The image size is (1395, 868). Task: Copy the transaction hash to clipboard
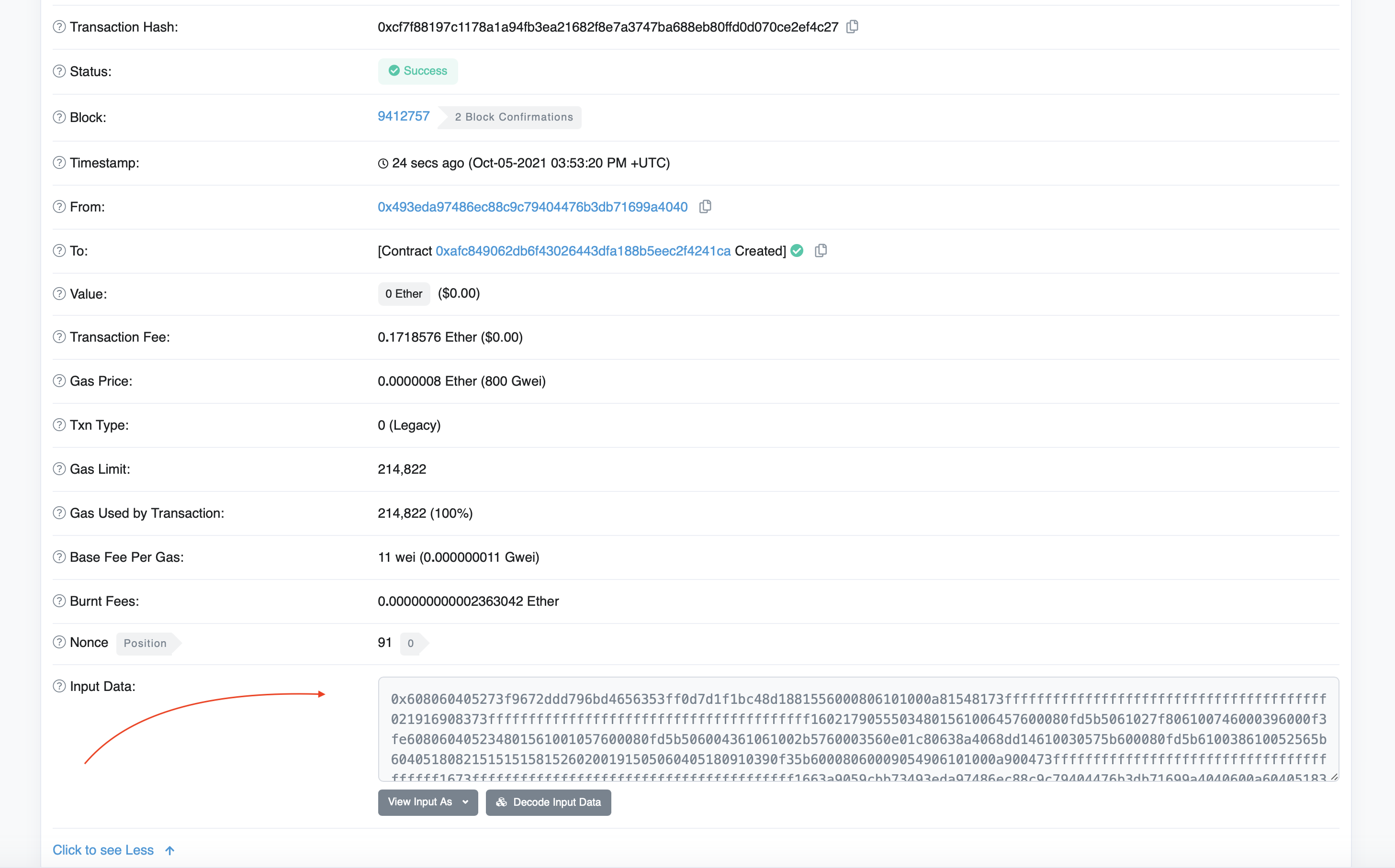(852, 26)
